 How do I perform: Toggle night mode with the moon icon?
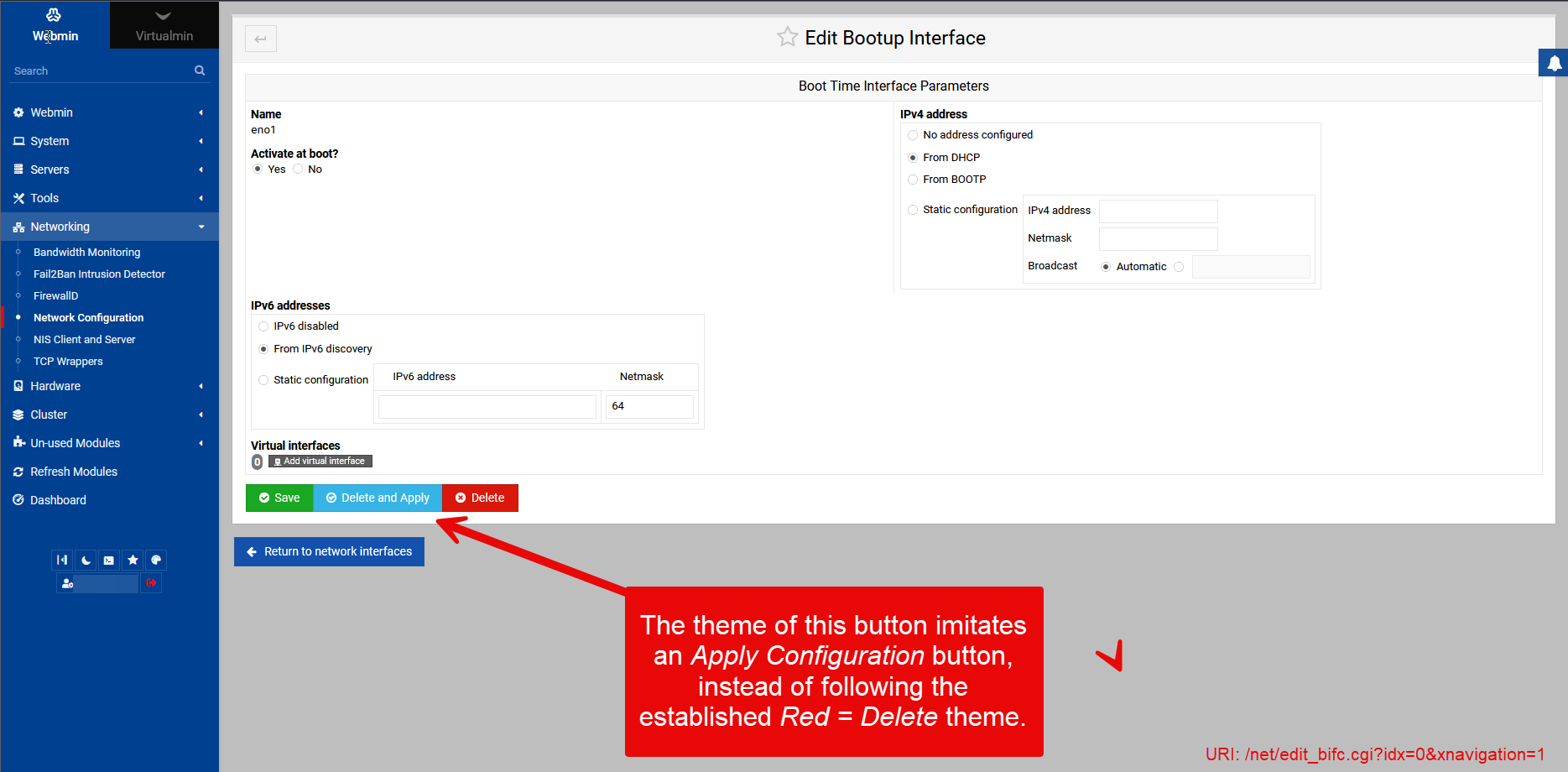86,560
